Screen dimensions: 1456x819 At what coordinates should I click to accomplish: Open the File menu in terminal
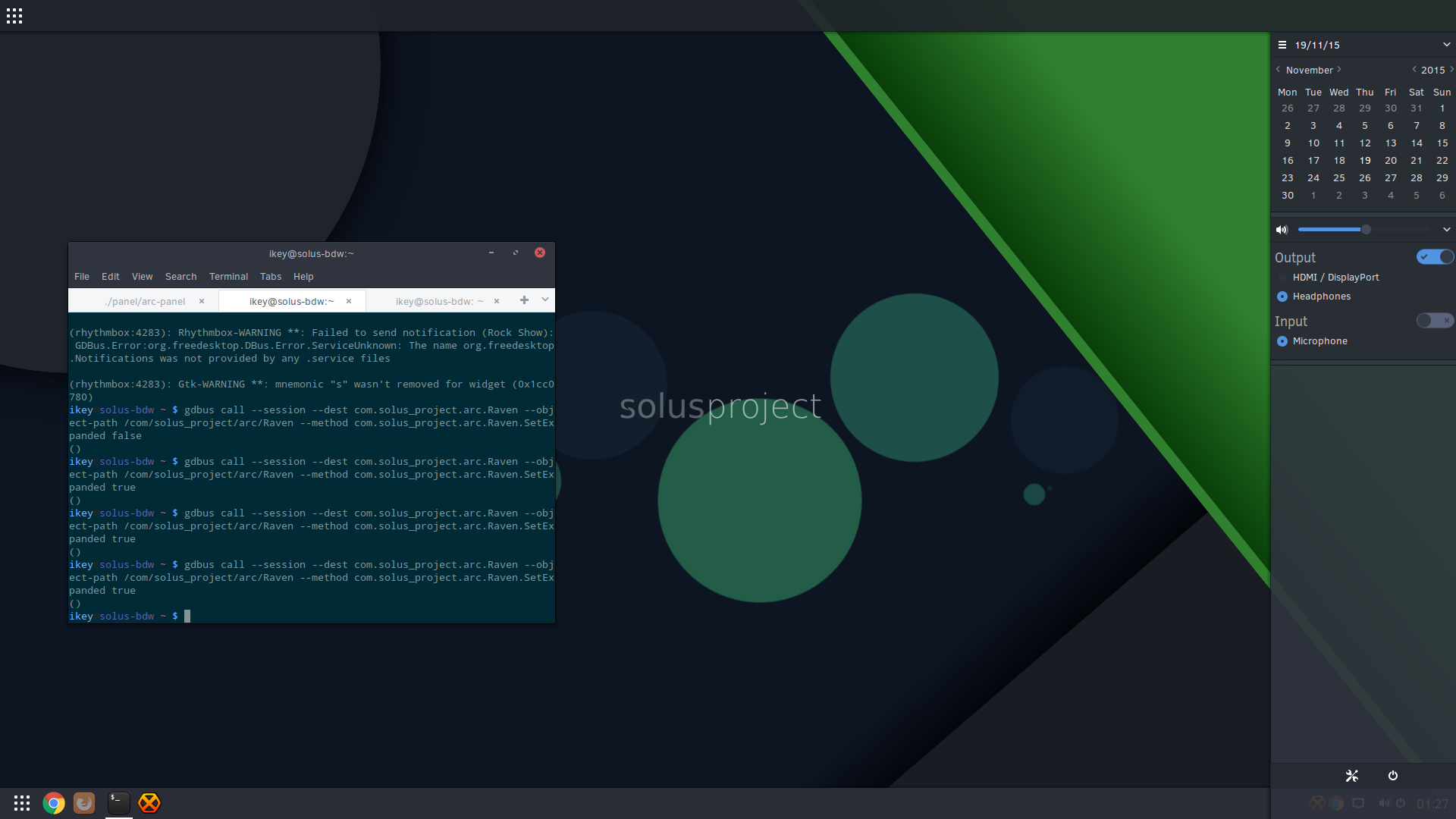tap(82, 277)
